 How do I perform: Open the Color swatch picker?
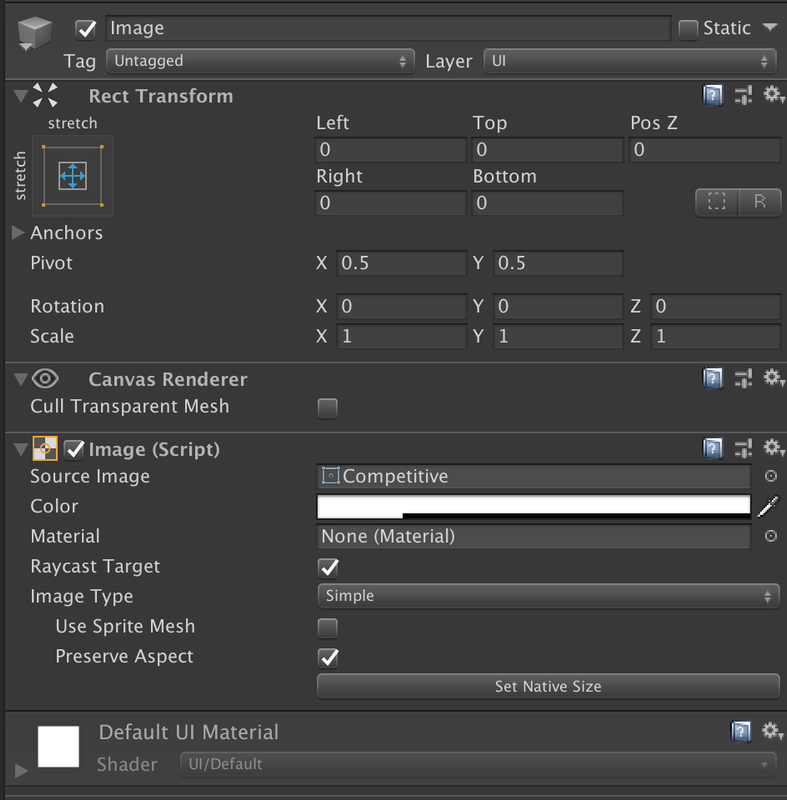534,506
